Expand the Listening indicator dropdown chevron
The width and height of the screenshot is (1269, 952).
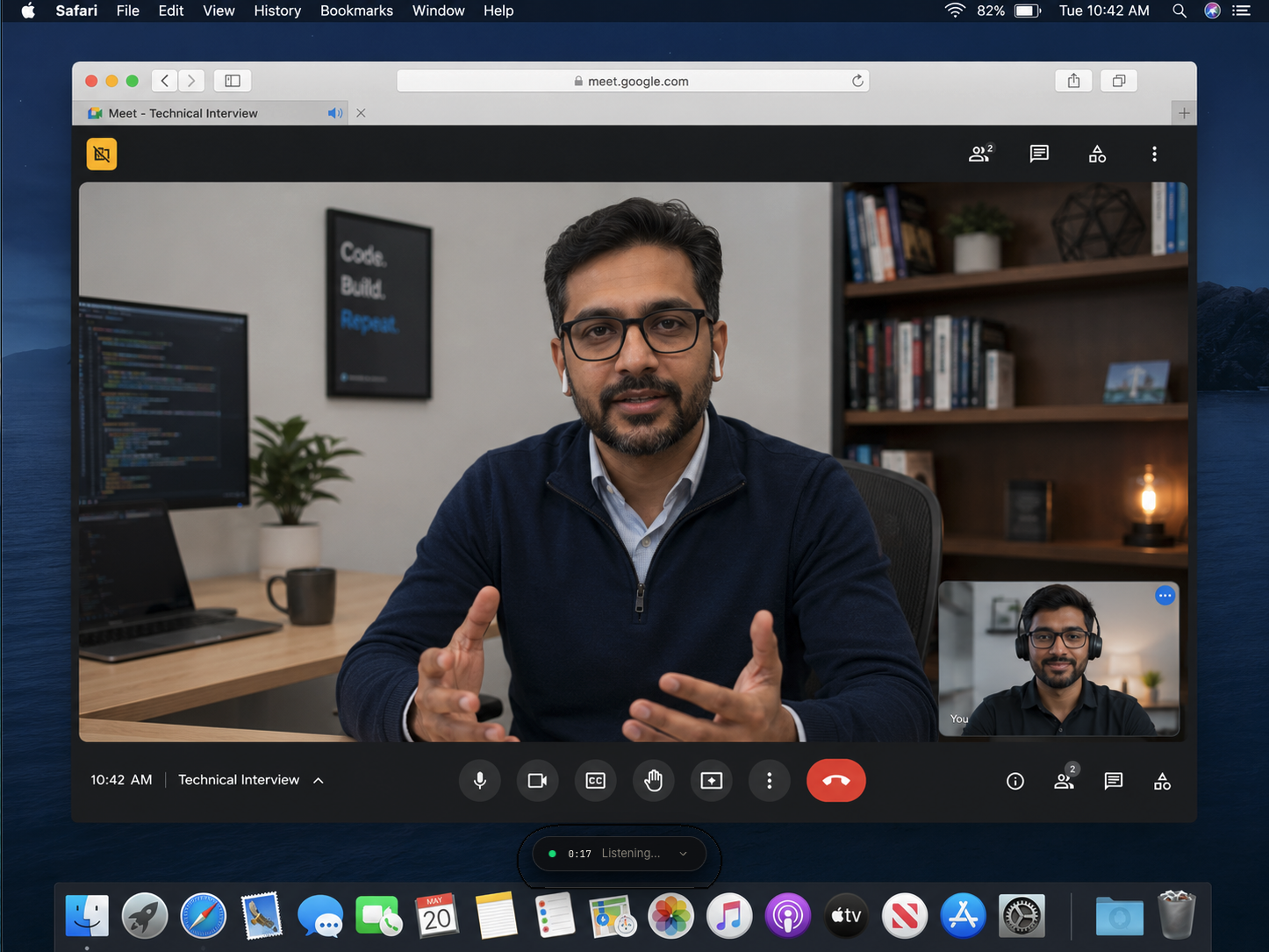tap(684, 854)
